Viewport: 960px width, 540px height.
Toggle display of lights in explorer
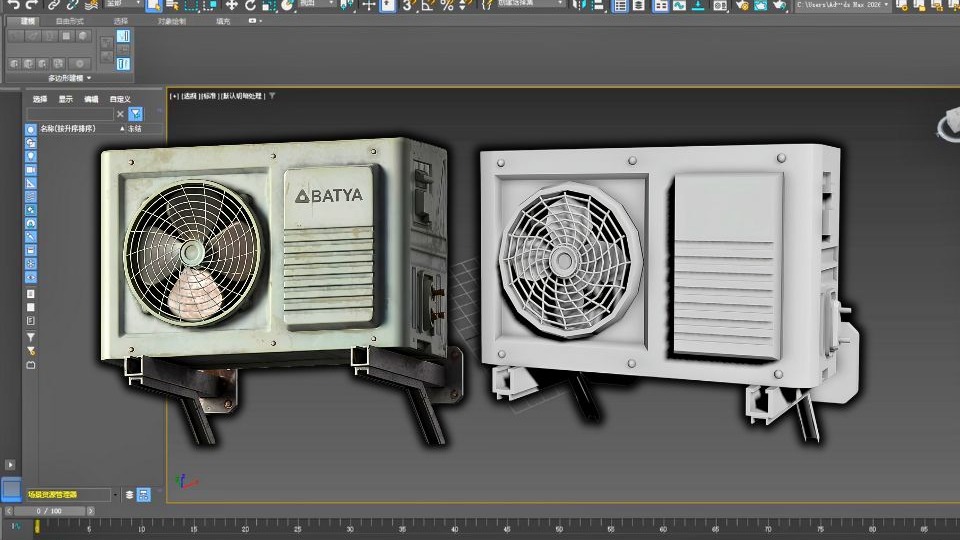[x=31, y=156]
